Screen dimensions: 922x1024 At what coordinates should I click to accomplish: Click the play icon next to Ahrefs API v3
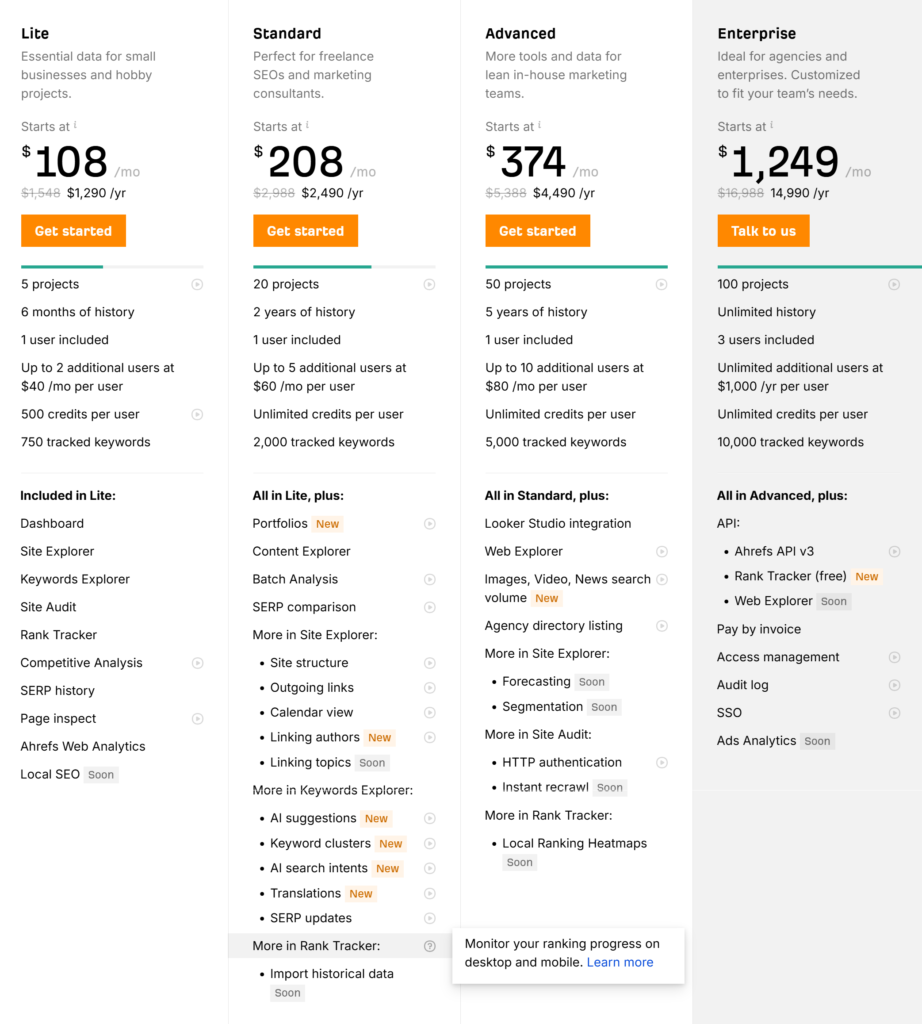coord(895,552)
